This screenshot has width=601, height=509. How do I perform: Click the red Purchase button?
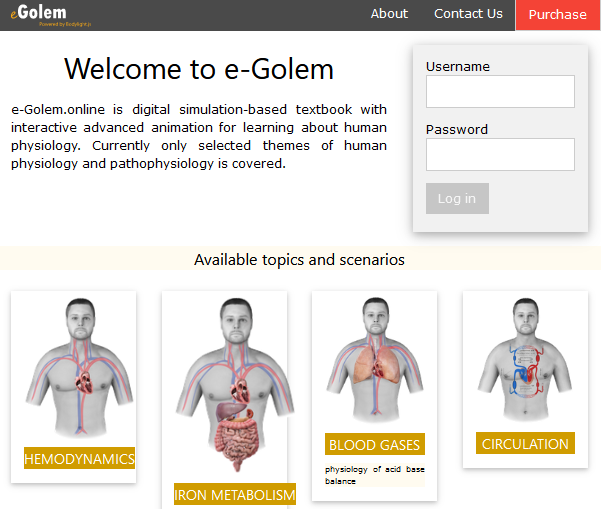coord(557,15)
